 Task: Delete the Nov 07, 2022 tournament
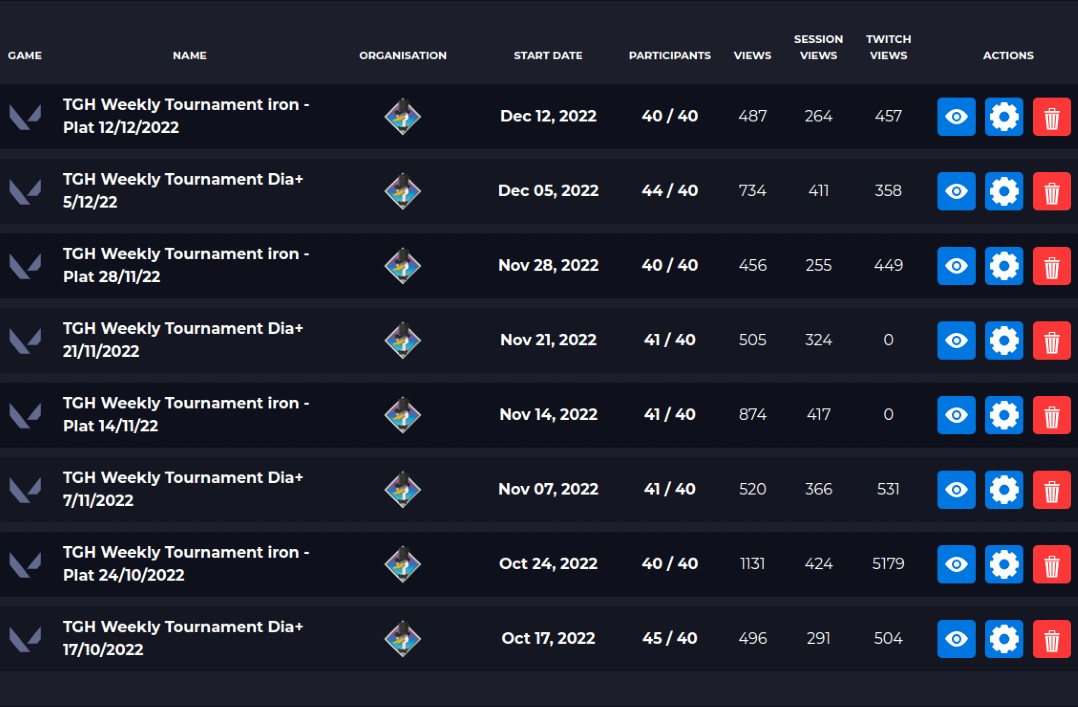pyautogui.click(x=1052, y=490)
